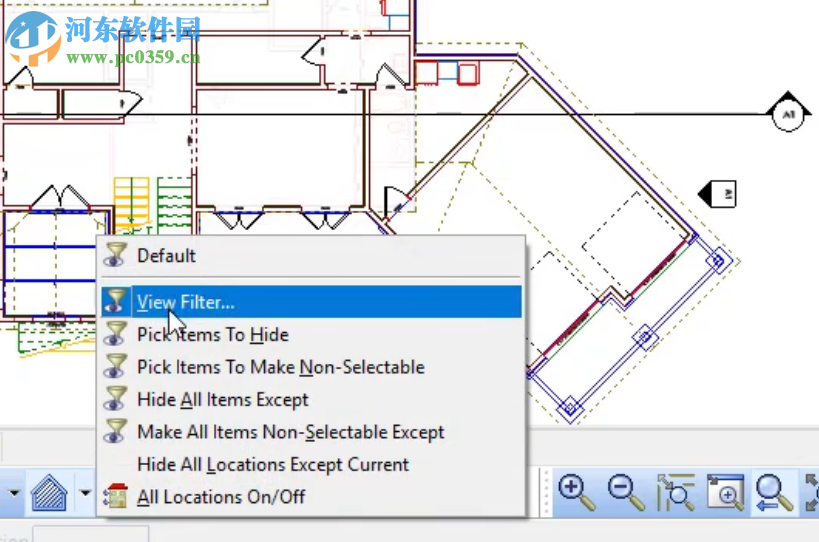
Task: Open dropdown arrow left of house icon
Action: pyautogui.click(x=14, y=492)
